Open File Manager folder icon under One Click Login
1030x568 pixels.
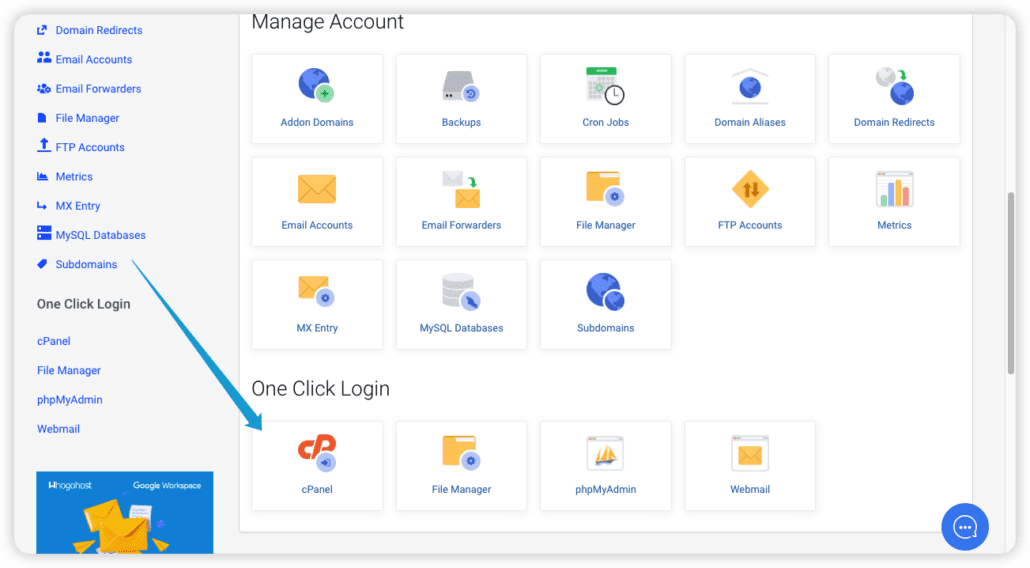point(461,452)
